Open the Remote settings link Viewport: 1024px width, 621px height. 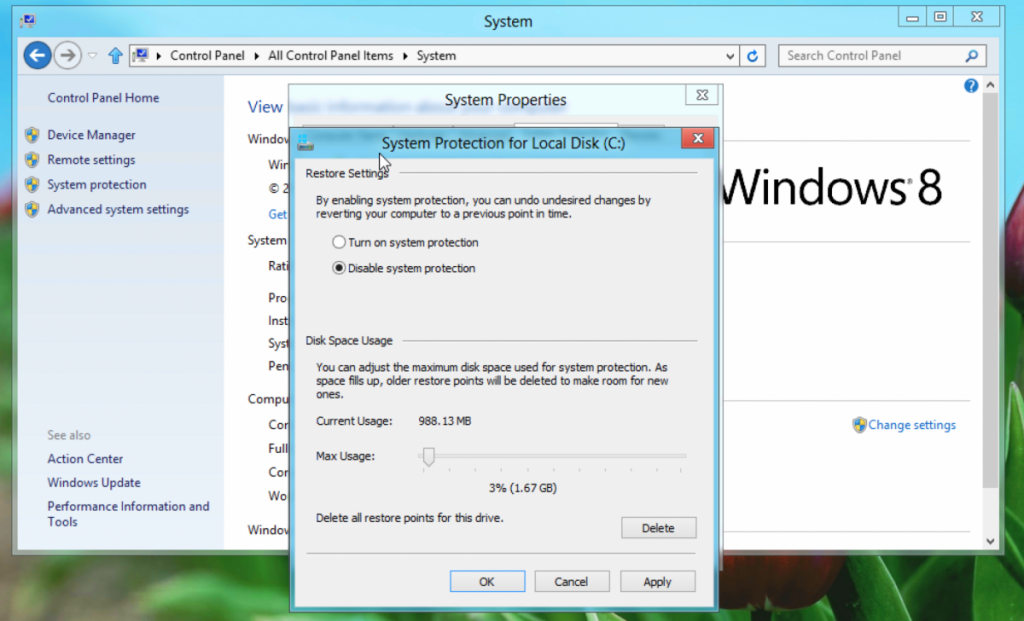coord(91,160)
